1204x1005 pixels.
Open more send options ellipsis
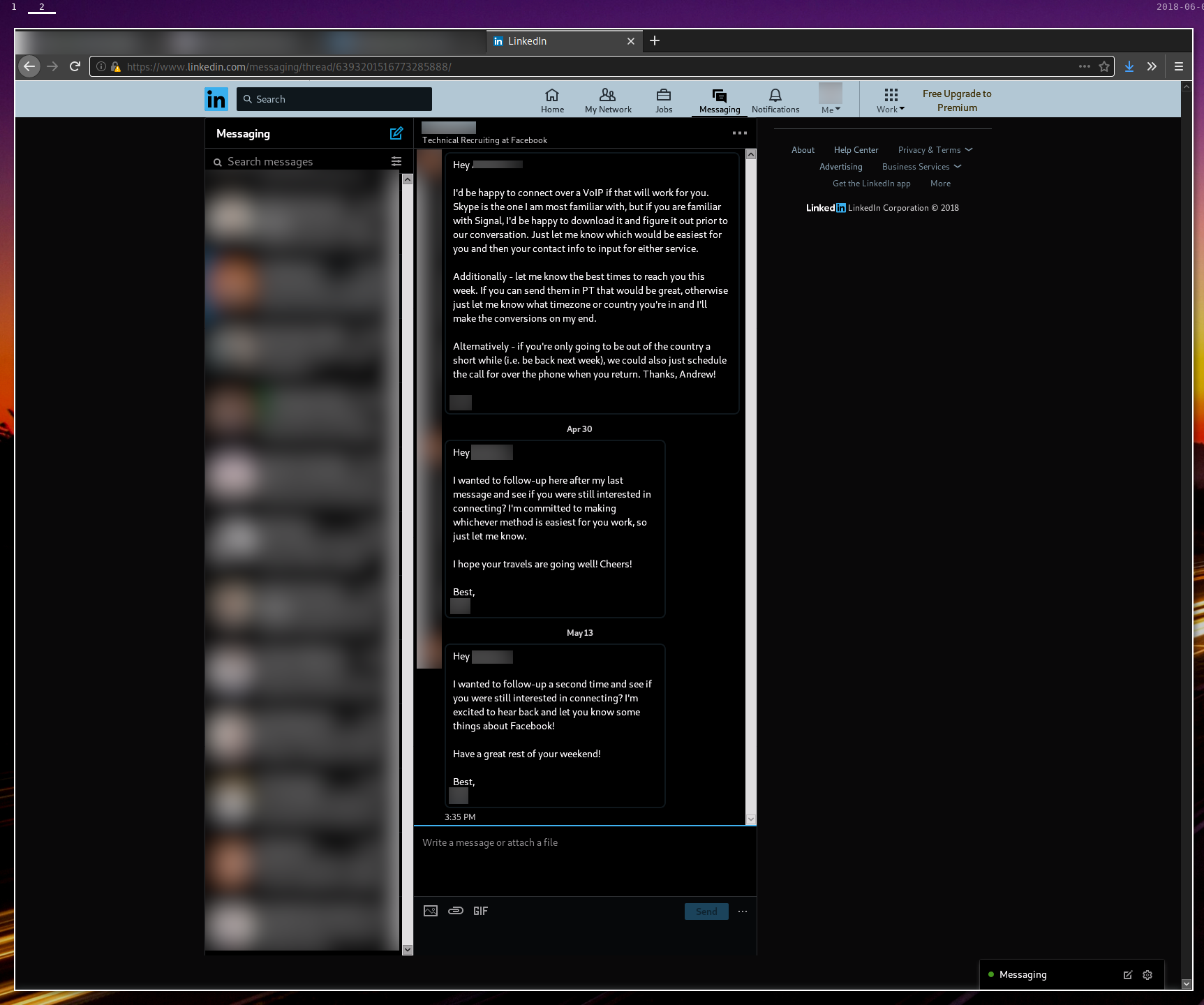tap(743, 911)
